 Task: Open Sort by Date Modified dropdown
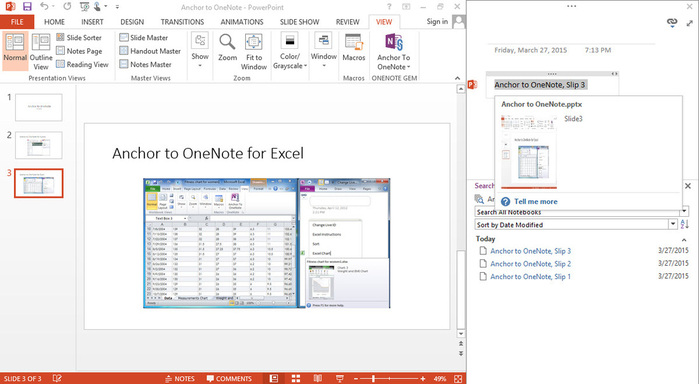pyautogui.click(x=673, y=224)
